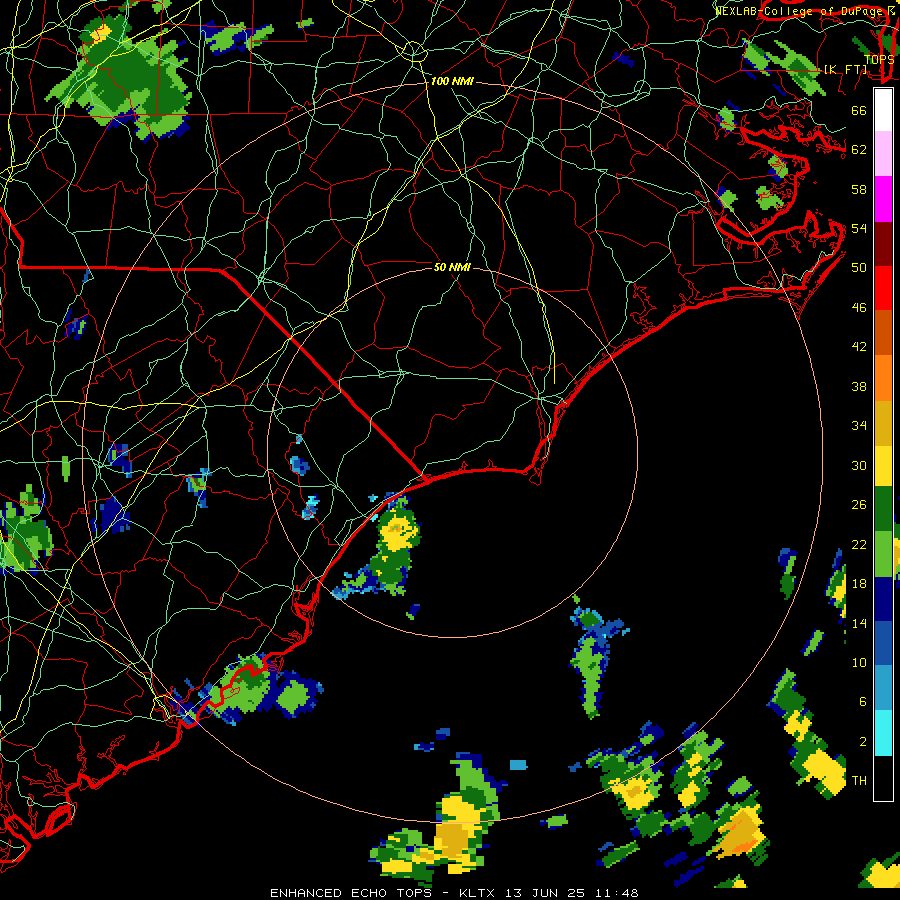
Task: Click the legend value "34"
Action: (859, 425)
